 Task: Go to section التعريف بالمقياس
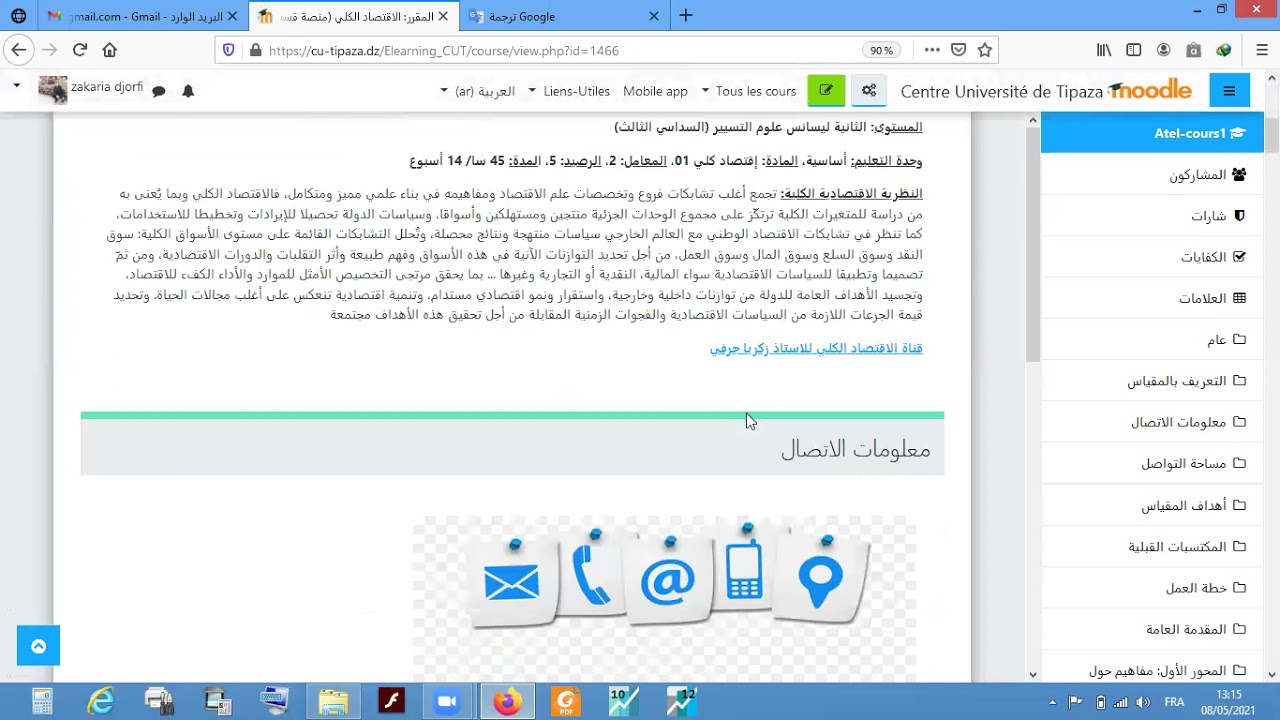pyautogui.click(x=1152, y=381)
